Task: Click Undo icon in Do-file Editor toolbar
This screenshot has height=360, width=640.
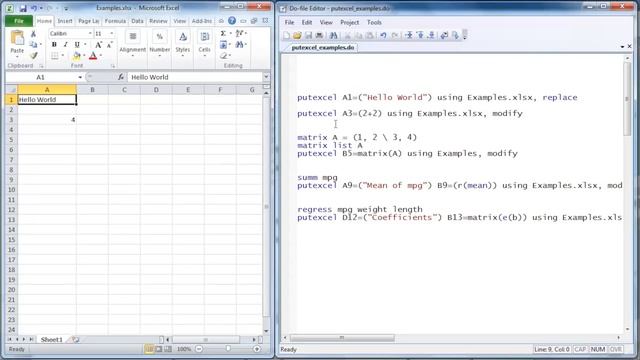Action: (x=383, y=36)
